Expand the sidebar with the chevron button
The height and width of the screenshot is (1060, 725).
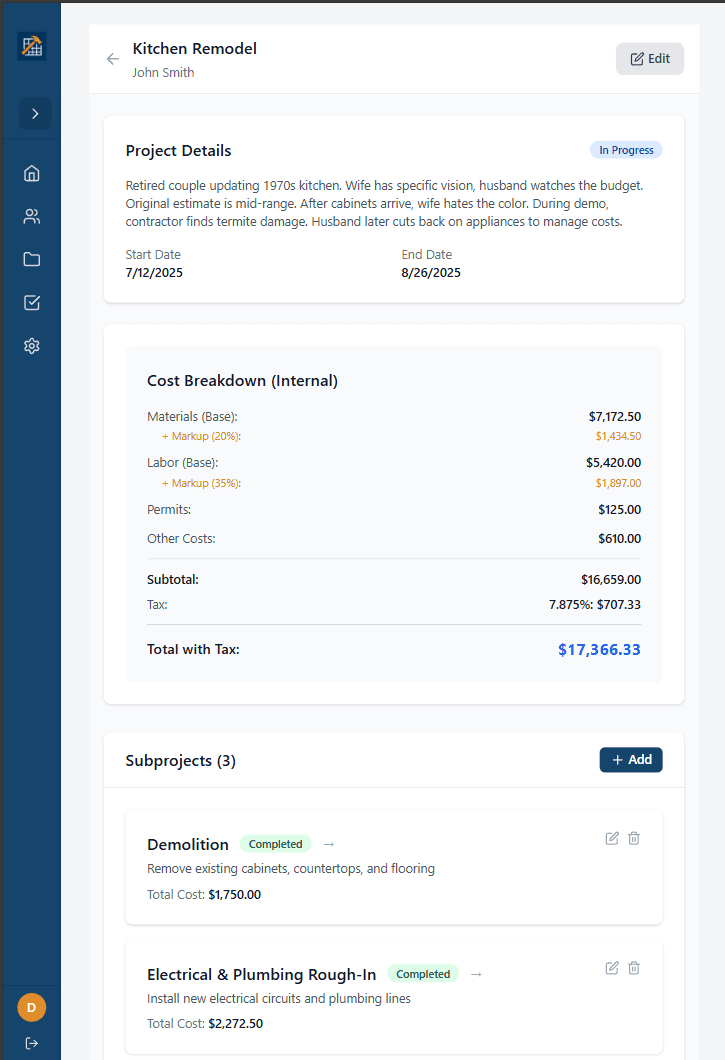[x=34, y=113]
